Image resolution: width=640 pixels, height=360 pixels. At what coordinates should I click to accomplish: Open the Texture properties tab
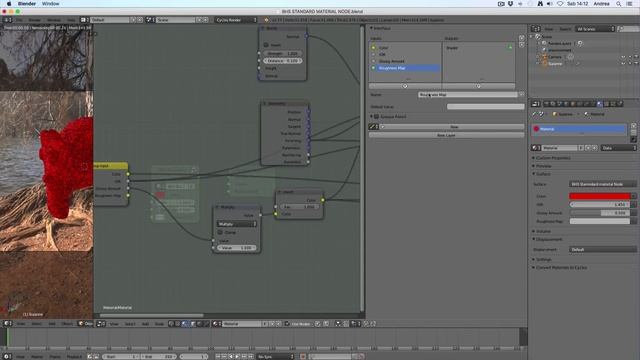click(x=607, y=104)
